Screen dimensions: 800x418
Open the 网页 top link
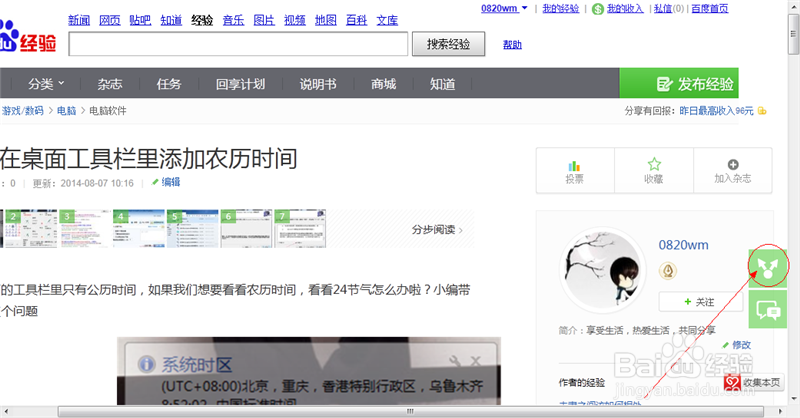[110, 20]
